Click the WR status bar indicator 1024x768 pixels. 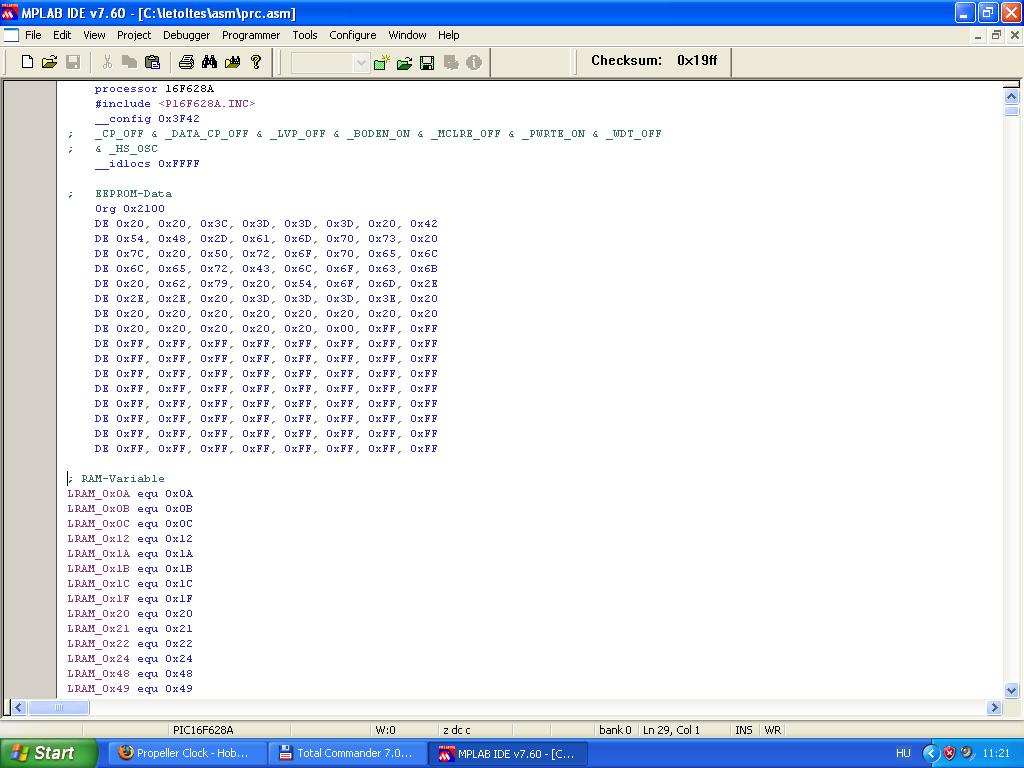(x=773, y=730)
